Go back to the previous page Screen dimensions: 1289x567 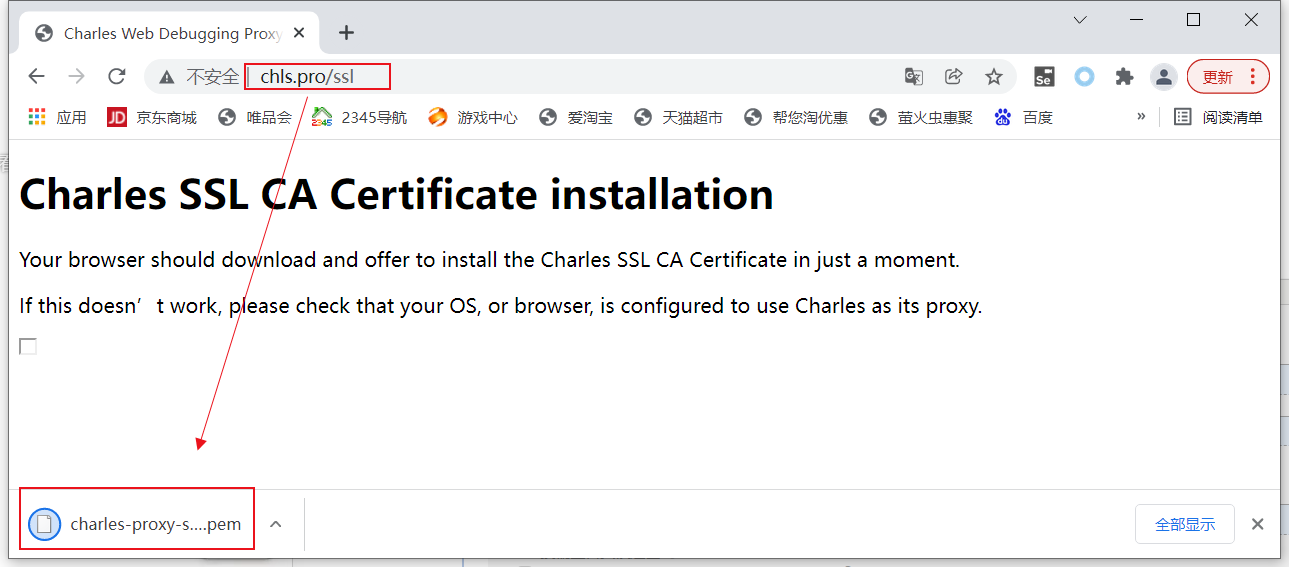pos(36,76)
